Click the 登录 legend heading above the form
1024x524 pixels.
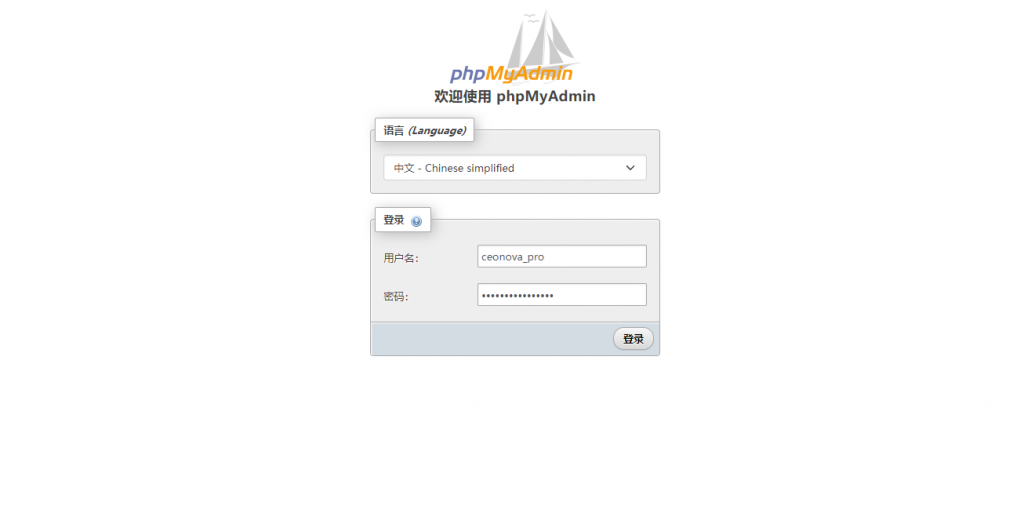tap(394, 220)
